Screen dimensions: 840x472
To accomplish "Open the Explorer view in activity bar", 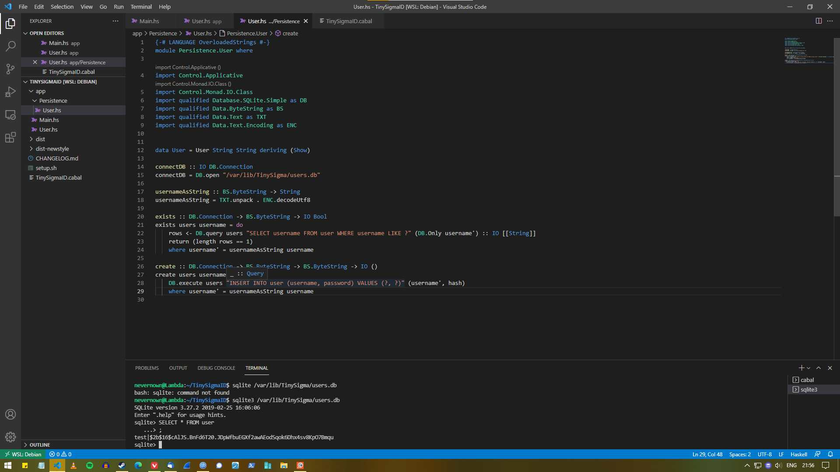I will click(10, 24).
